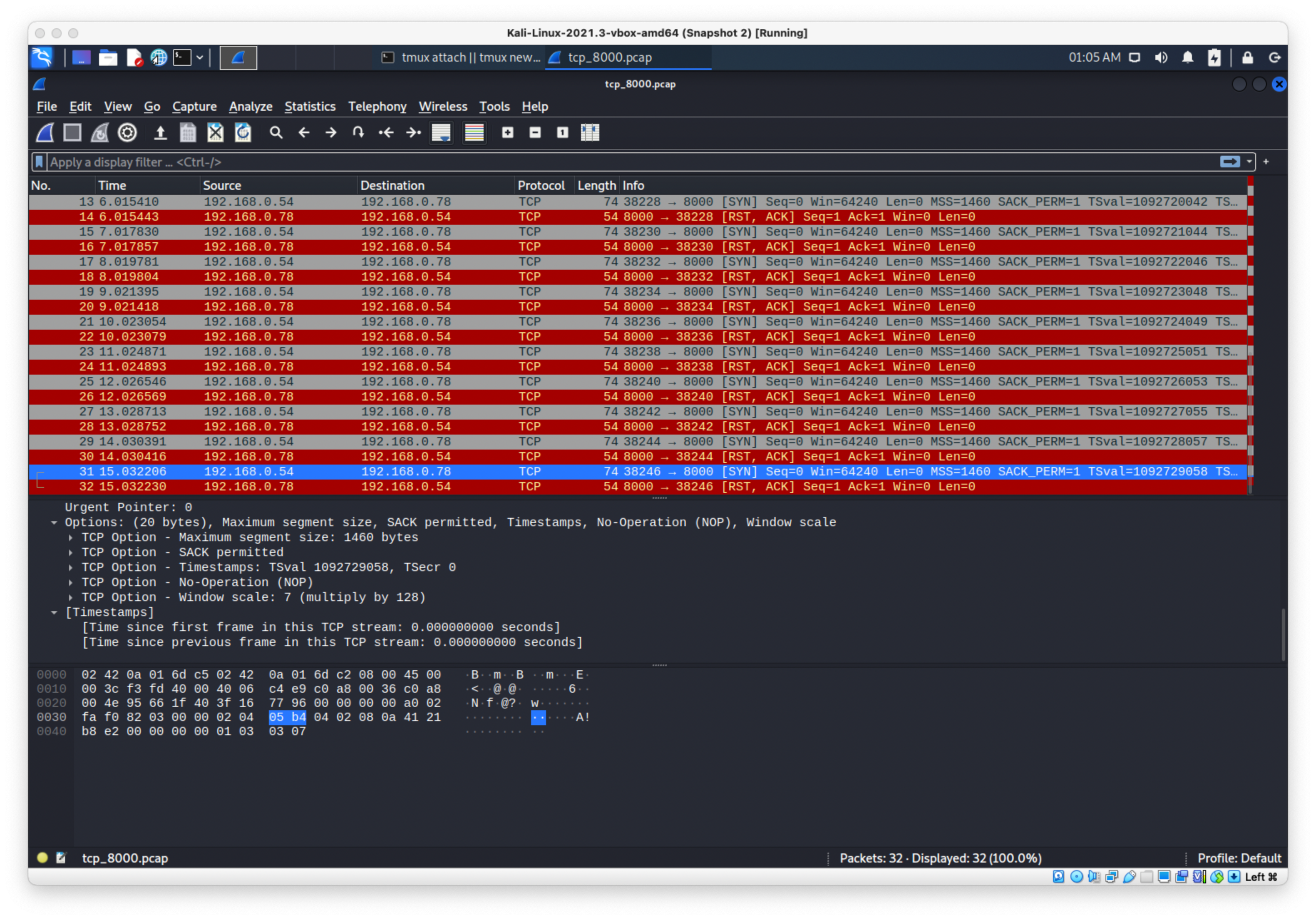Go back in packet history arrow
This screenshot has height=920, width=1316.
click(x=304, y=133)
